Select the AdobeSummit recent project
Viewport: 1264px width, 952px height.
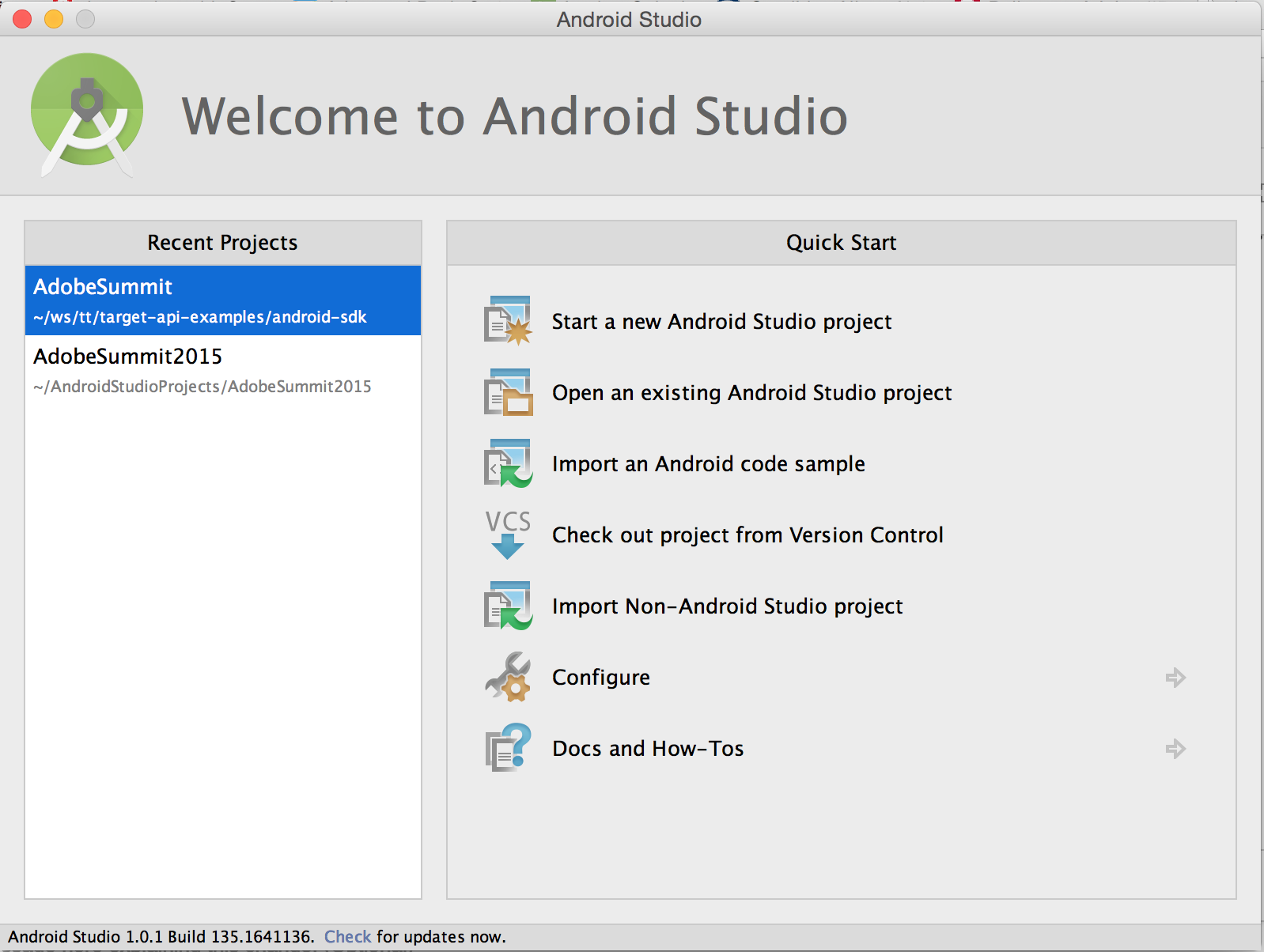[x=222, y=300]
